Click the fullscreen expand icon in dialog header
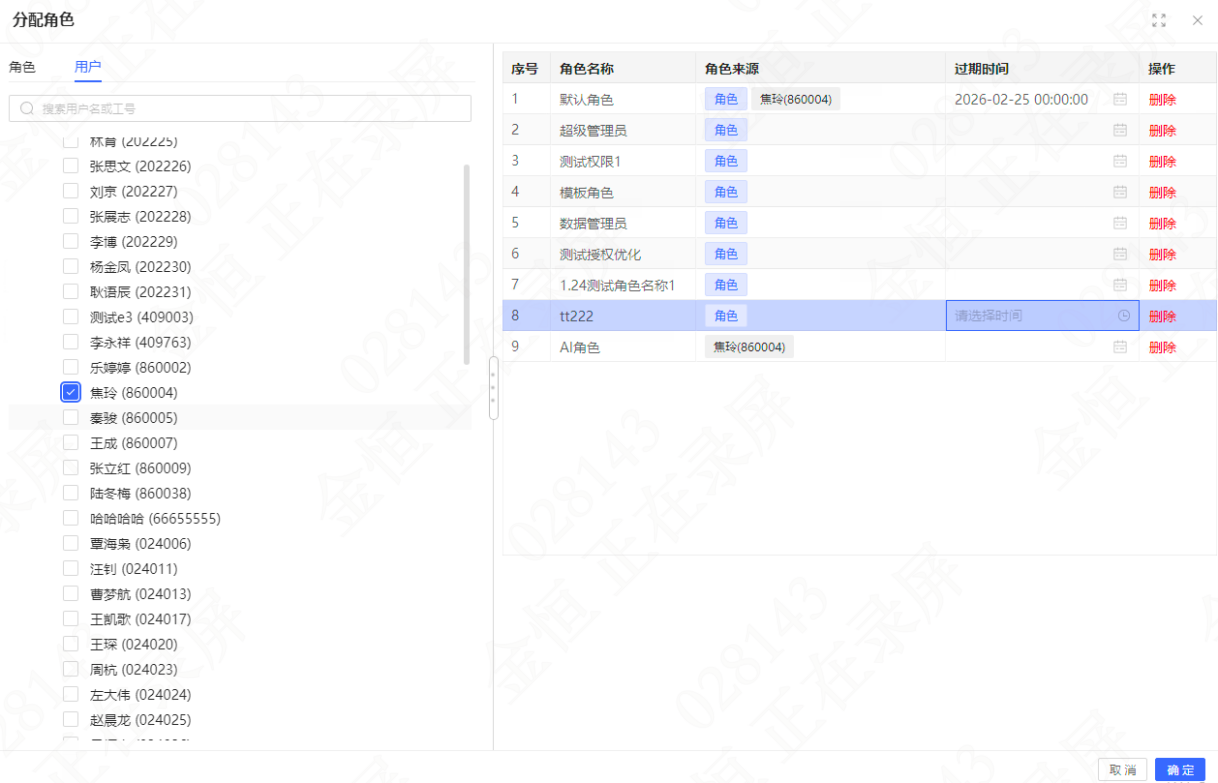This screenshot has height=783, width=1218. coord(1159,20)
